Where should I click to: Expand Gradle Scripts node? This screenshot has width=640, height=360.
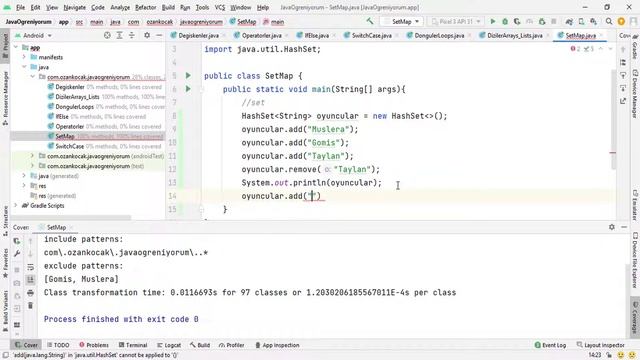pos(16,205)
